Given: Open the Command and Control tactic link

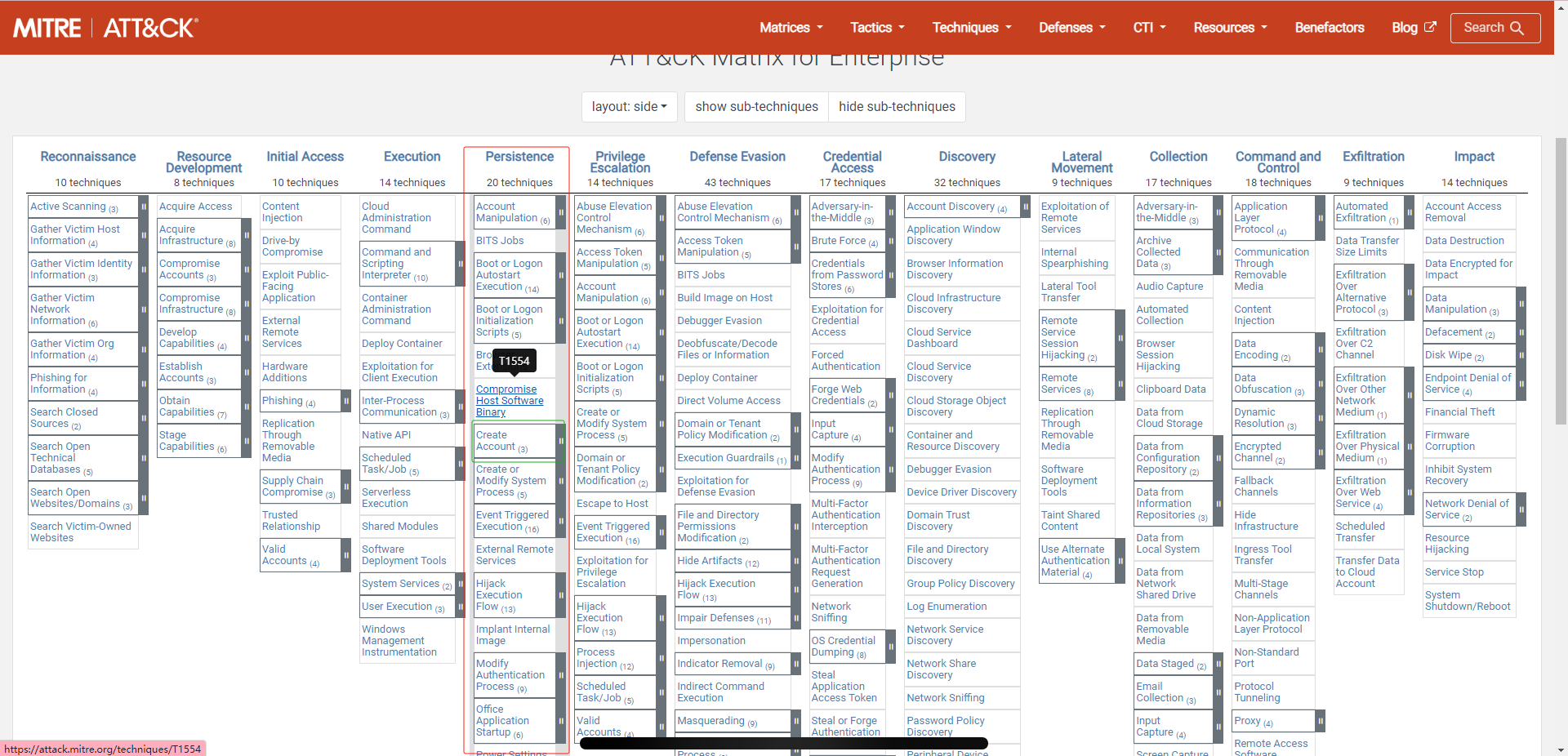Looking at the screenshot, I should coord(1278,162).
